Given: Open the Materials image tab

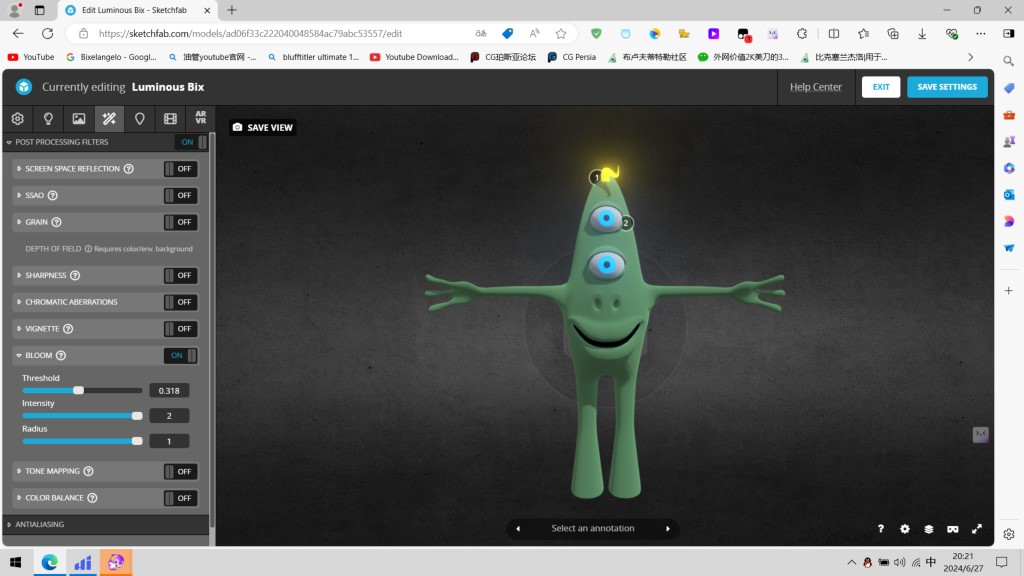Looking at the screenshot, I should [x=79, y=119].
